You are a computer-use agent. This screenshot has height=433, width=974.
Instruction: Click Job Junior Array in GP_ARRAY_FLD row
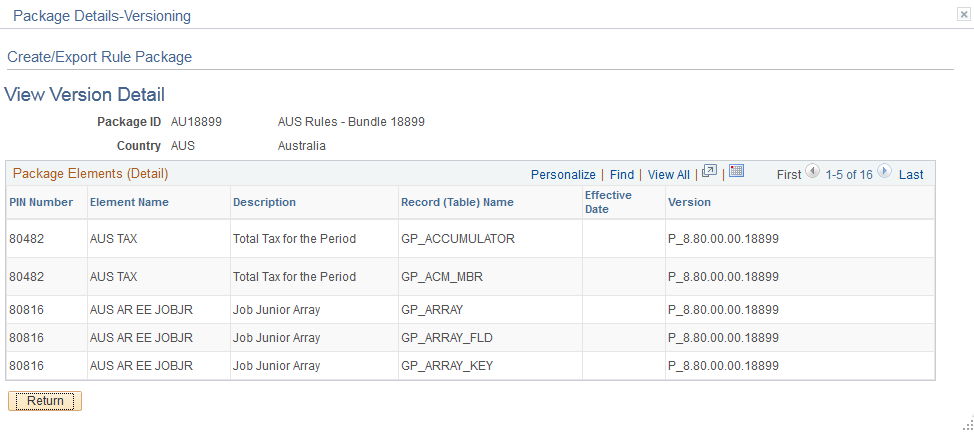(x=276, y=337)
